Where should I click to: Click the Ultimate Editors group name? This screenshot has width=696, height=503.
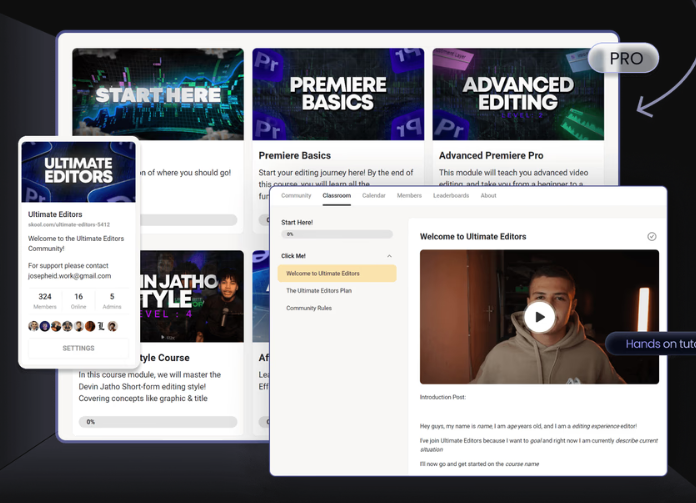[x=55, y=214]
